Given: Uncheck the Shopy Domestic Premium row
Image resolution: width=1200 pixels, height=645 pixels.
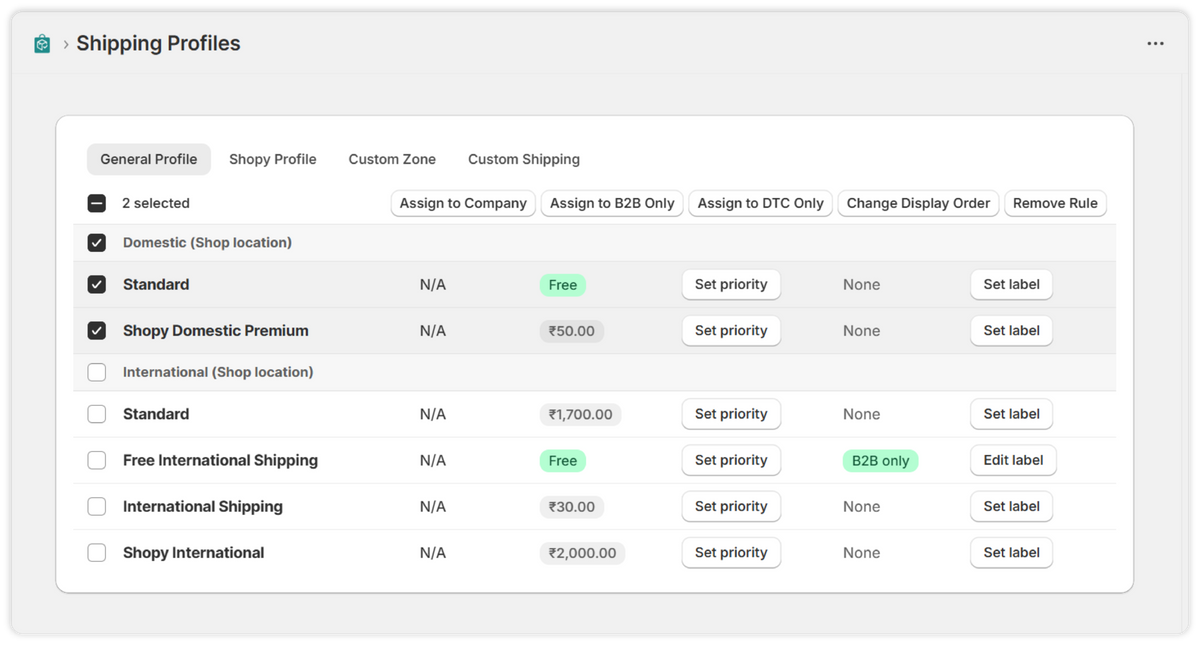Looking at the screenshot, I should click(97, 331).
